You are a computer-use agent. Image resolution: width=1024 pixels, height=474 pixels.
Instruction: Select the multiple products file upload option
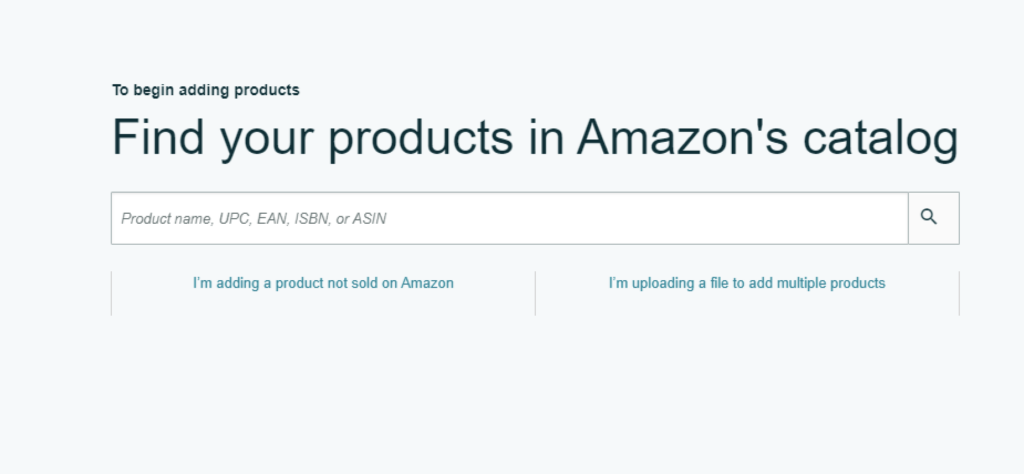point(747,283)
